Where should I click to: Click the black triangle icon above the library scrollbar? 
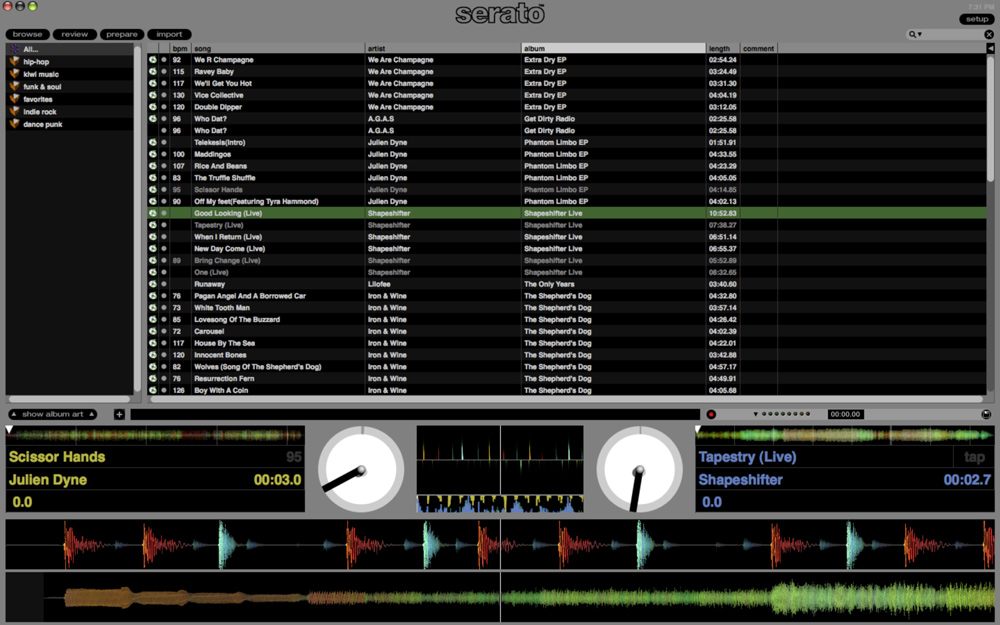[990, 48]
